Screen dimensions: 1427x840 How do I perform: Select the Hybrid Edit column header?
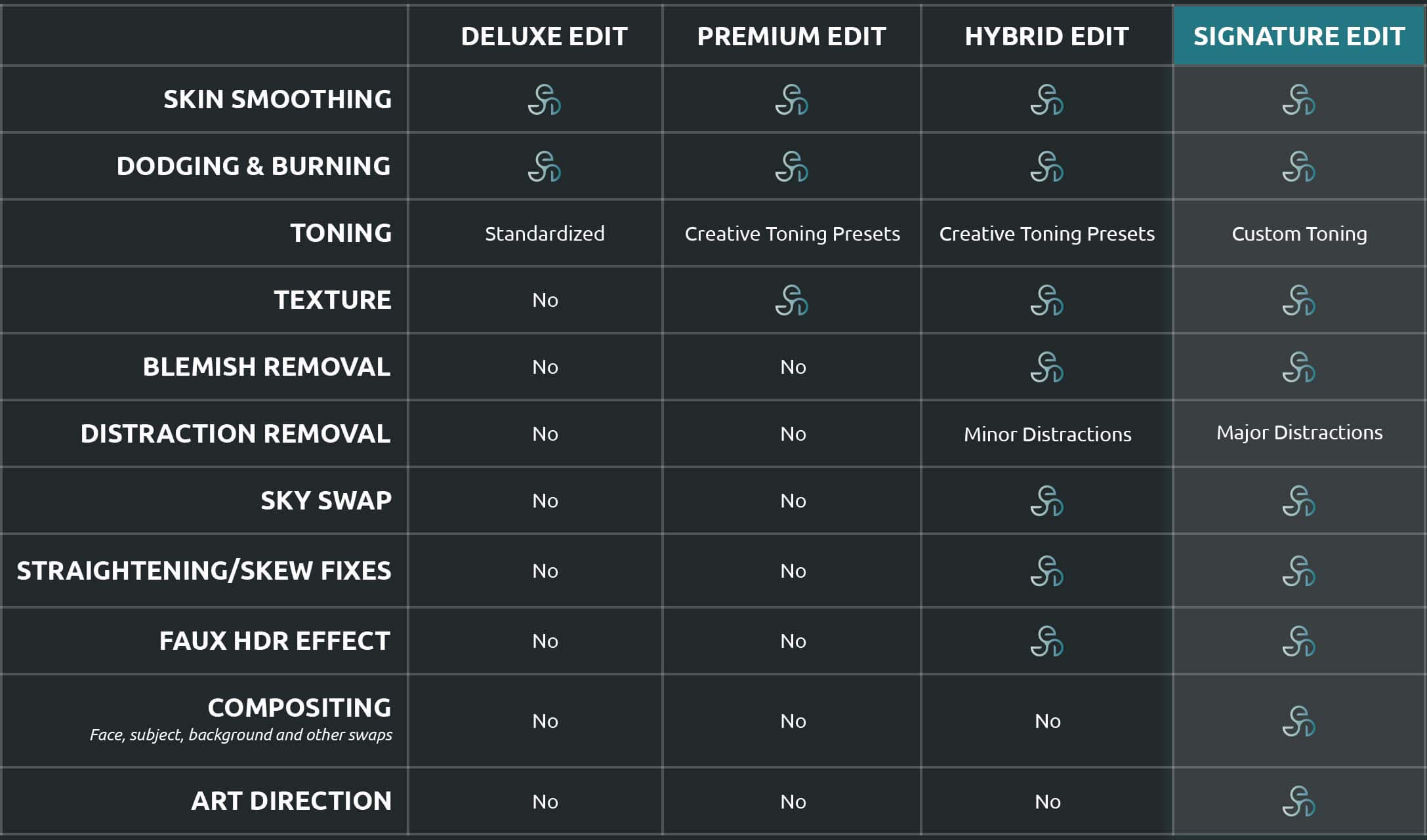pyautogui.click(x=1047, y=36)
